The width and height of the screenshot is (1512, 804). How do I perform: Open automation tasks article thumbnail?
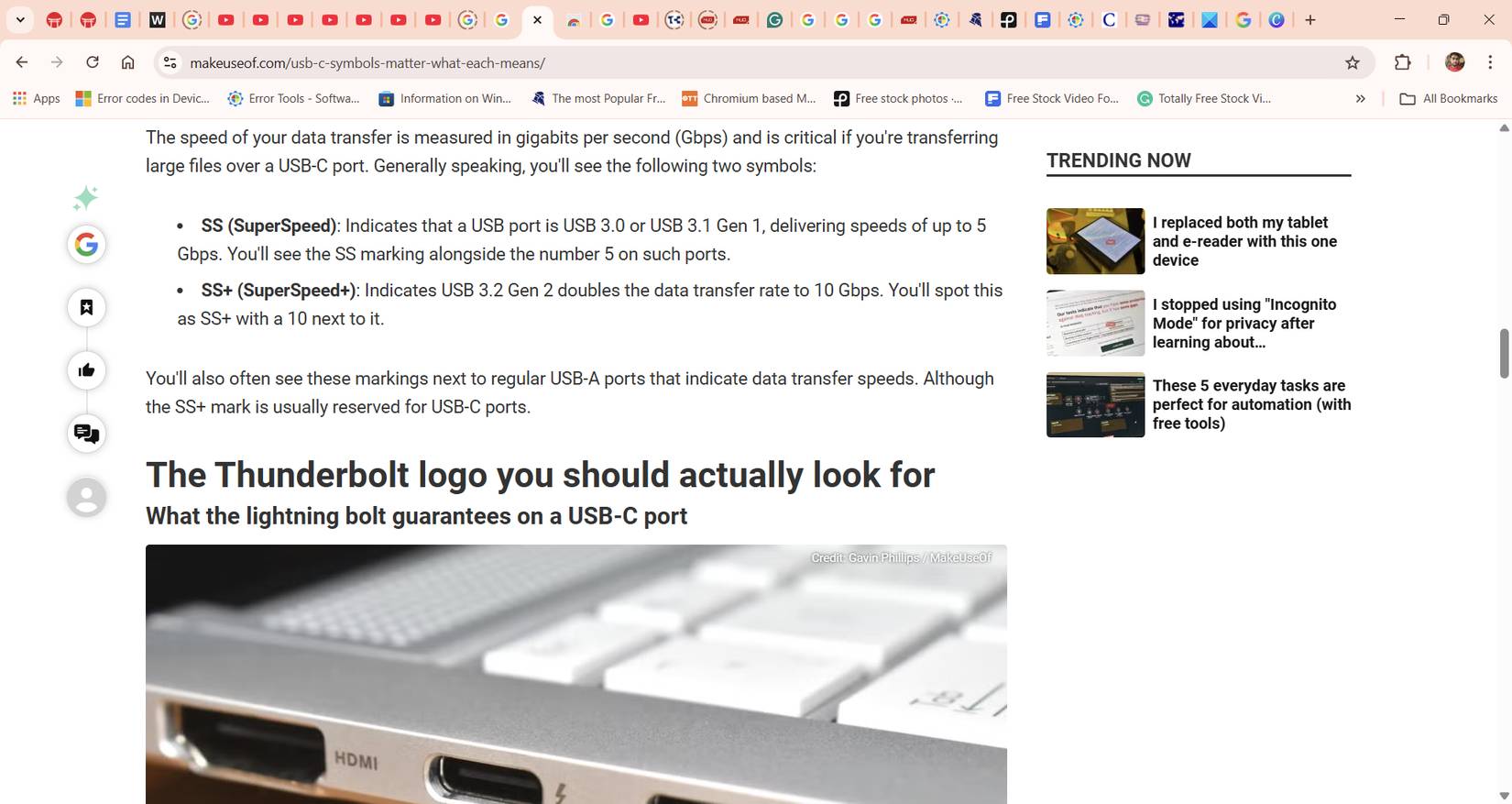[x=1095, y=404]
